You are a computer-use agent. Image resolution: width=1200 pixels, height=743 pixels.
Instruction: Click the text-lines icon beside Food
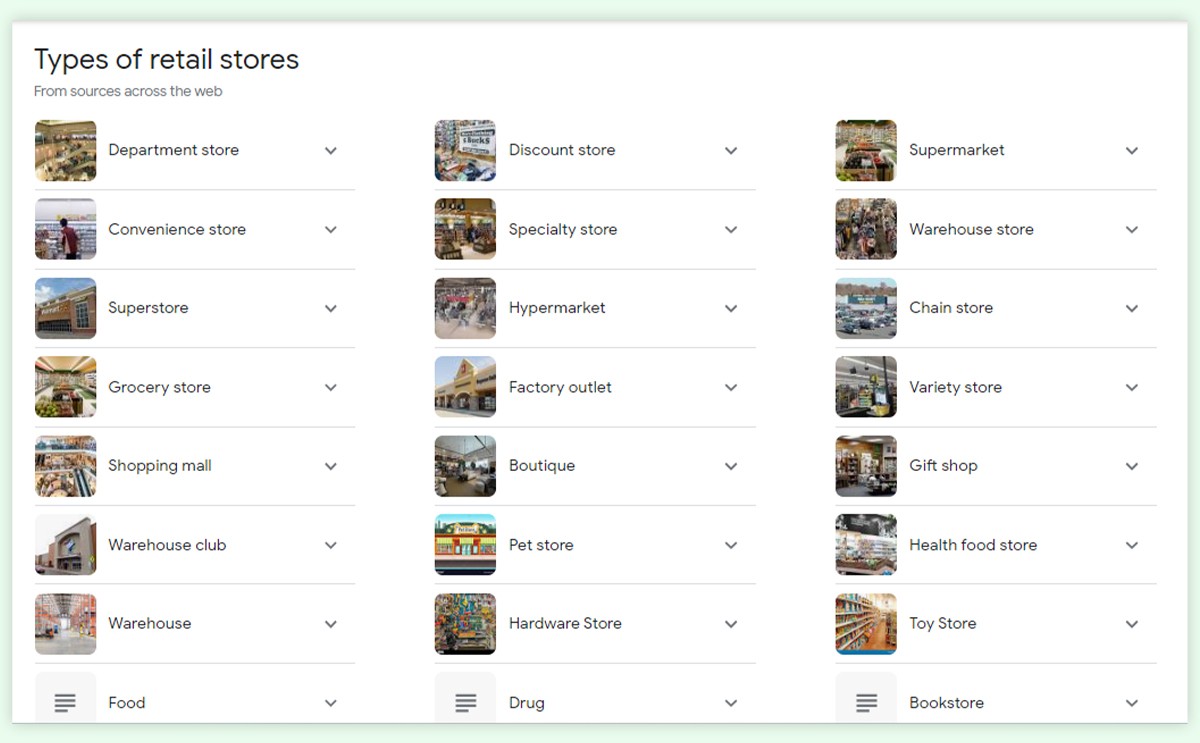click(x=65, y=703)
